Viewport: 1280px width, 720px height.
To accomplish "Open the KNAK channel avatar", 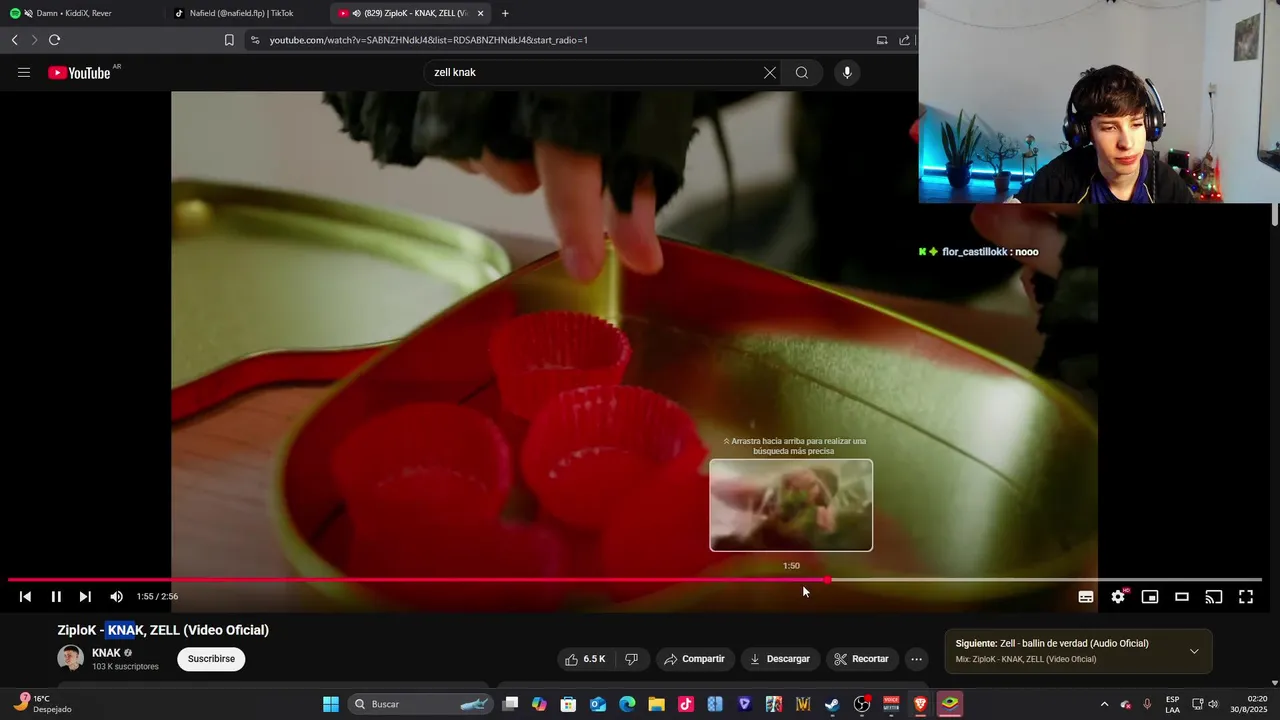I will [71, 658].
